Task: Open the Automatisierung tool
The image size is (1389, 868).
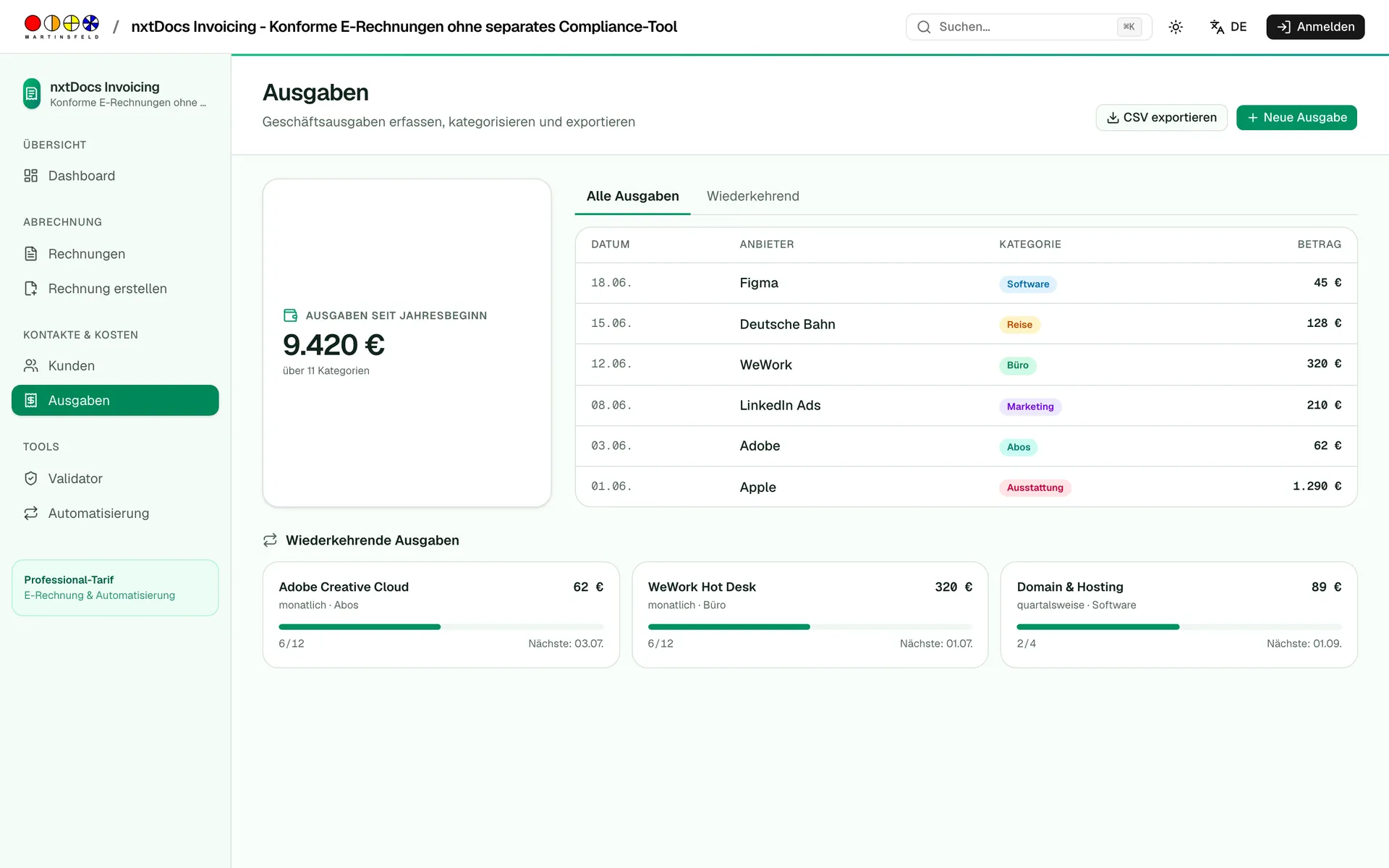Action: pos(115,514)
